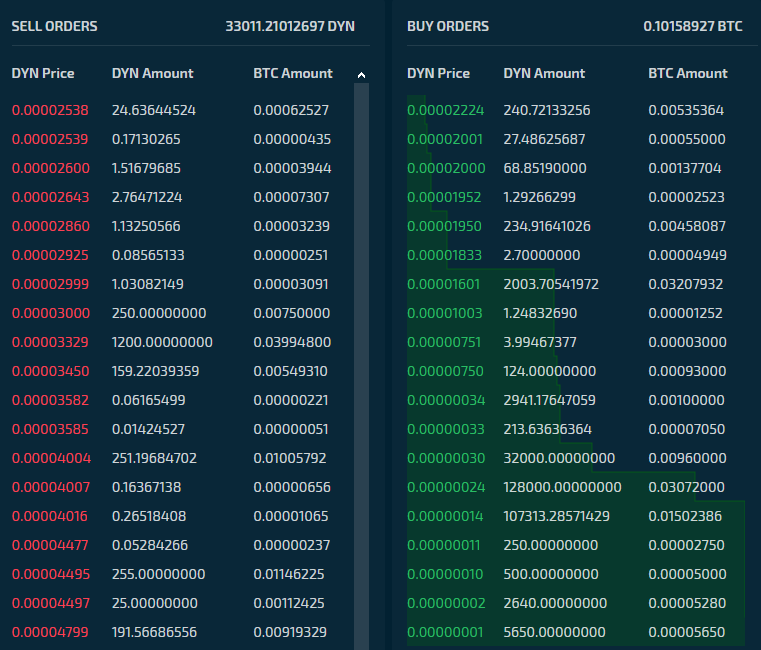This screenshot has height=650, width=761.
Task: Select sell order at price 0.00002539
Action: 182,139
